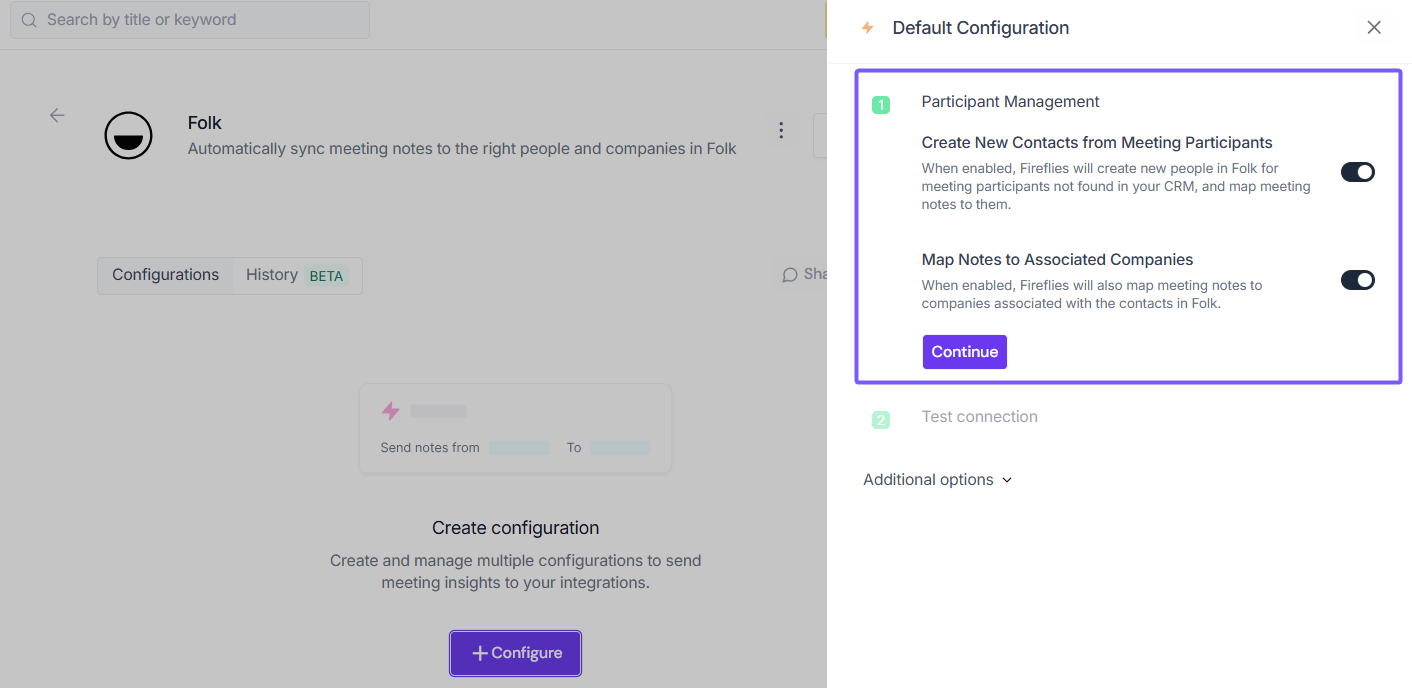The image size is (1412, 688).
Task: Expand the Test connection step
Action: point(979,417)
